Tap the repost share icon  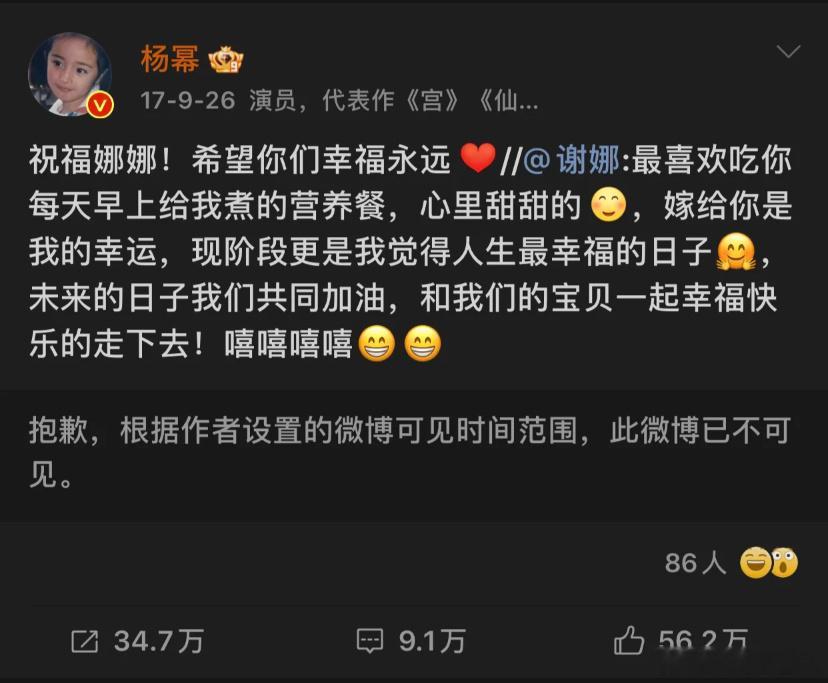[85, 641]
